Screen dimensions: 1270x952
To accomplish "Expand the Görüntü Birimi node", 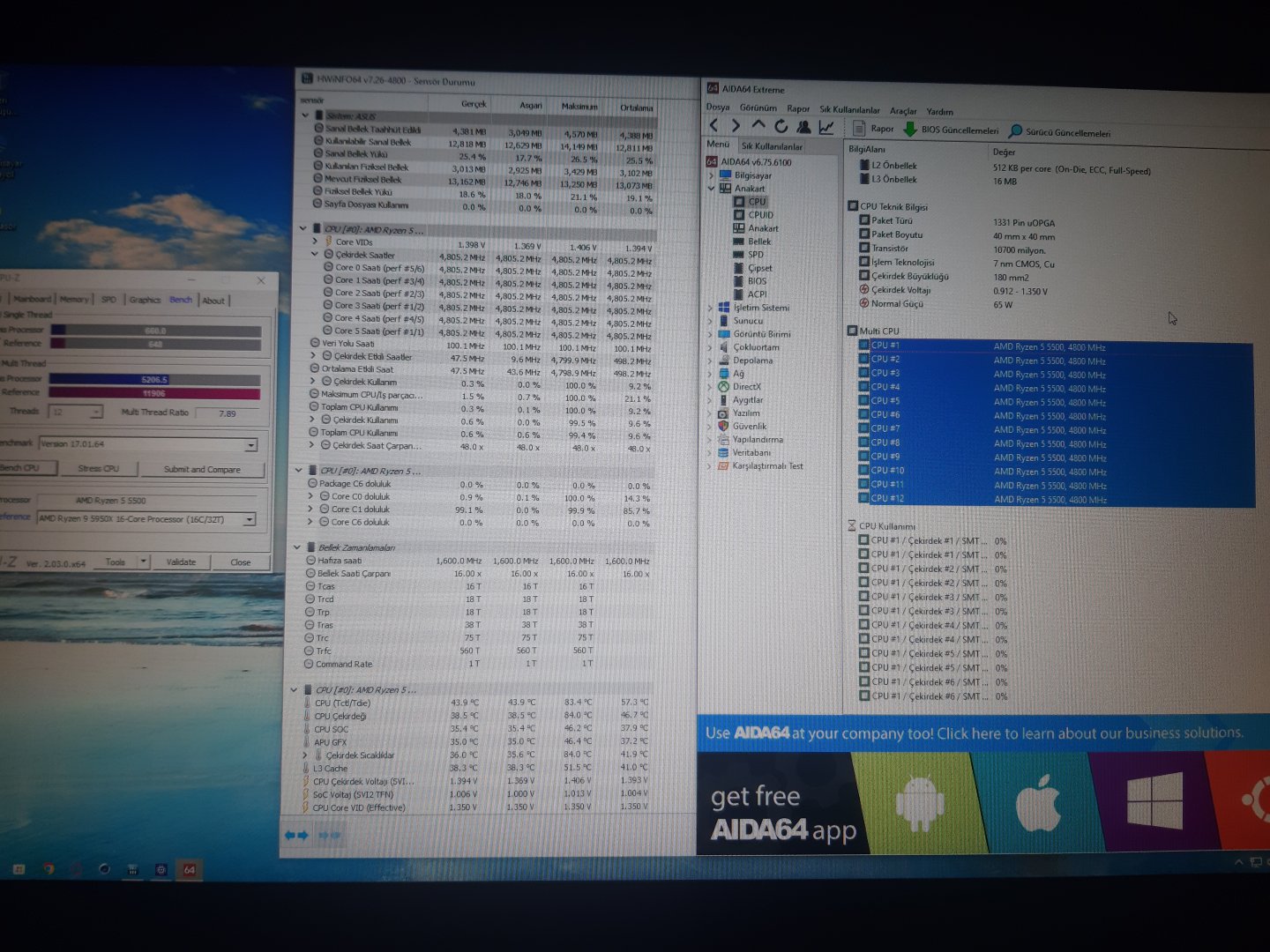I will (x=710, y=334).
